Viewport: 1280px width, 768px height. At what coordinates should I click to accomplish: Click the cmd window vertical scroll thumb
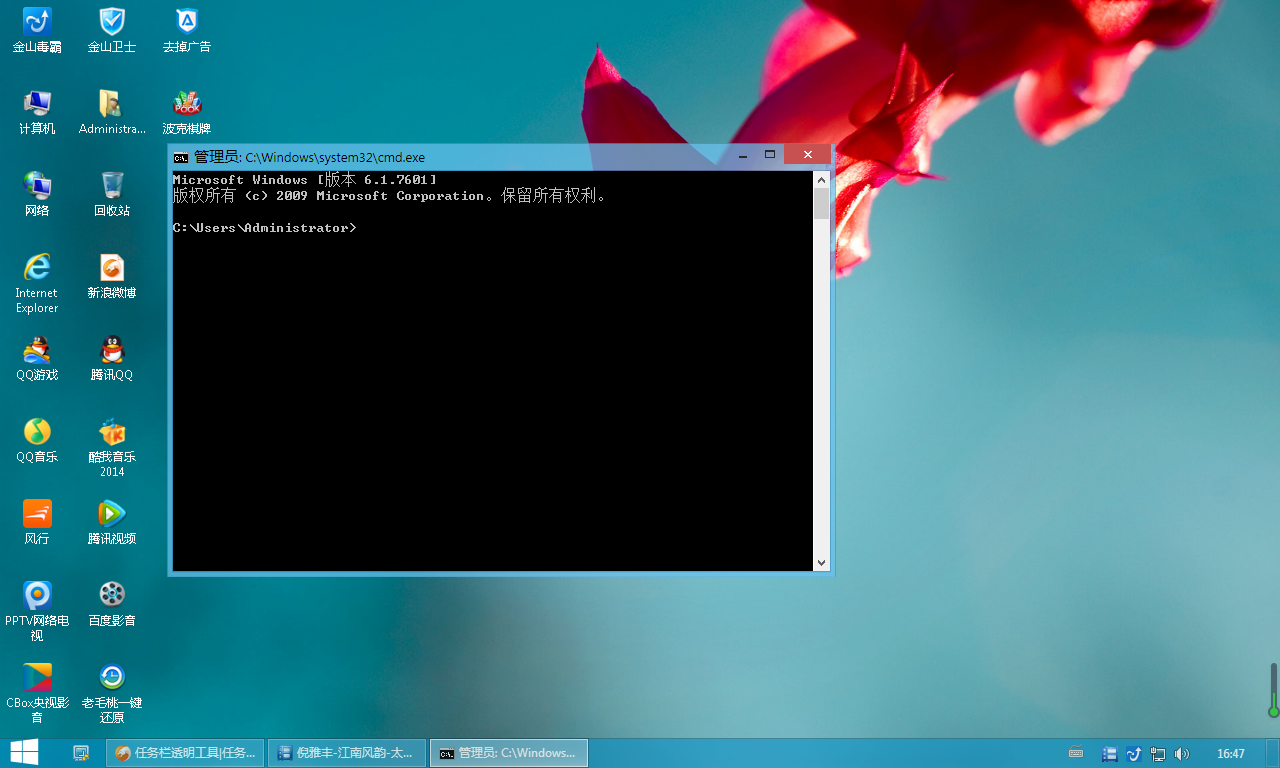(x=821, y=204)
